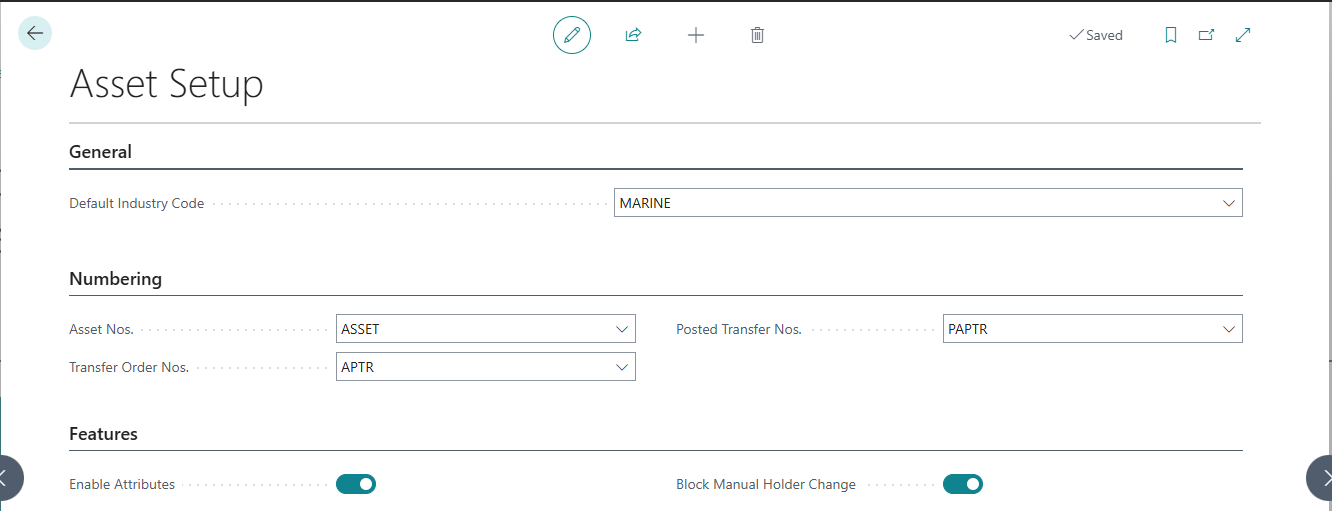The height and width of the screenshot is (511, 1332).
Task: Click the Asset Nos. text field
Action: [x=470, y=329]
